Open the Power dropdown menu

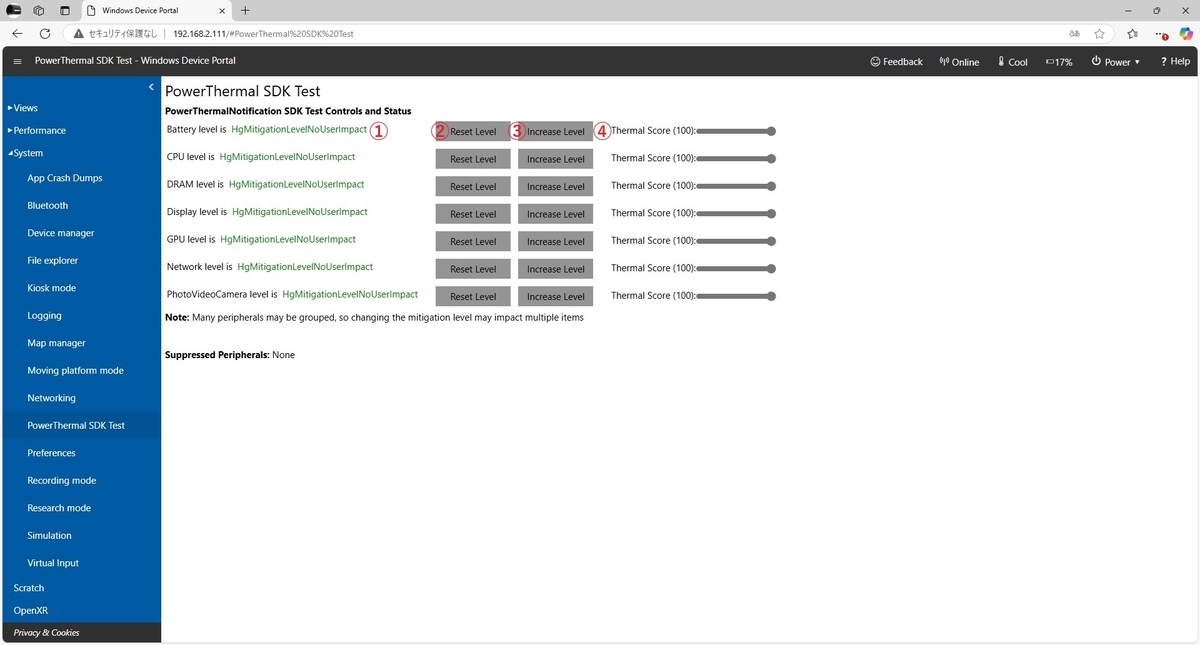pyautogui.click(x=1116, y=61)
